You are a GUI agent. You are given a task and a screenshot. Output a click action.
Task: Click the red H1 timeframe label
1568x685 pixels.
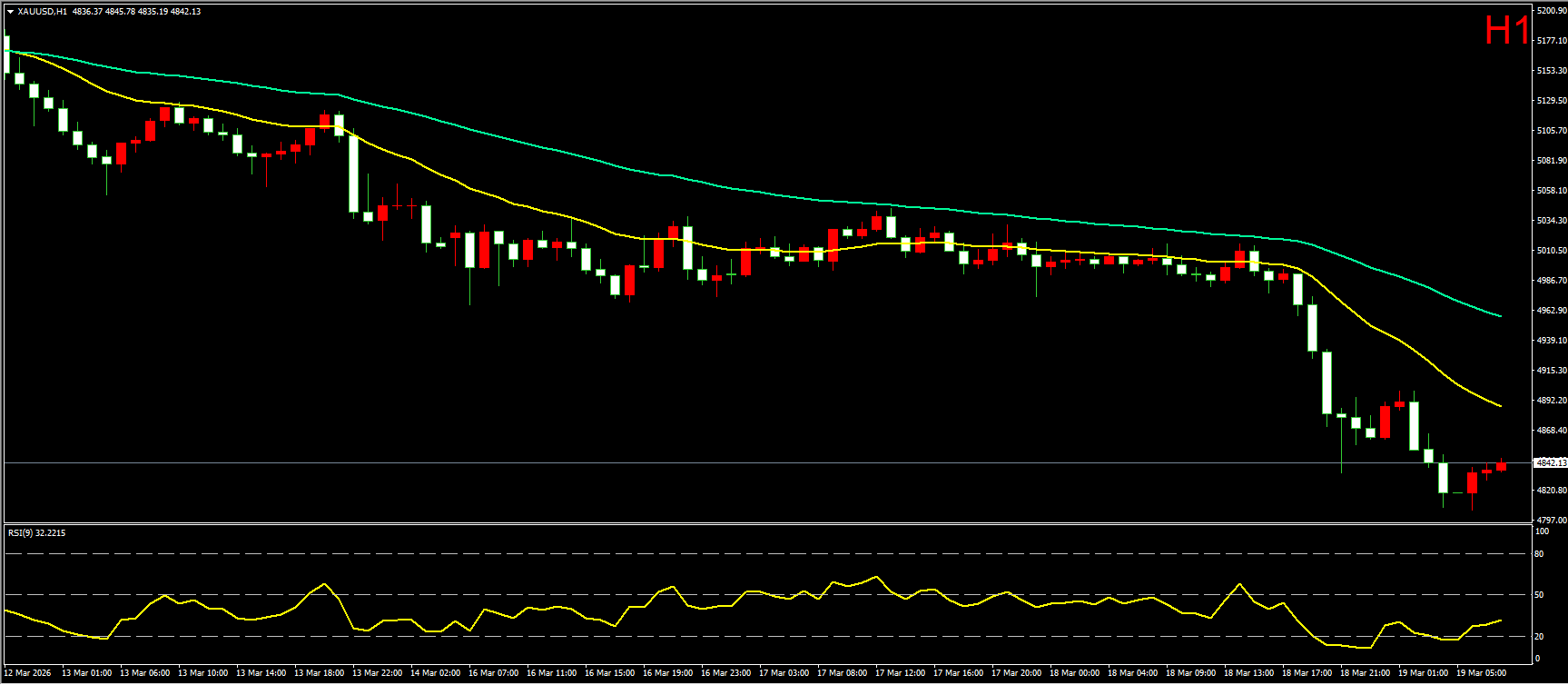pos(1506,32)
